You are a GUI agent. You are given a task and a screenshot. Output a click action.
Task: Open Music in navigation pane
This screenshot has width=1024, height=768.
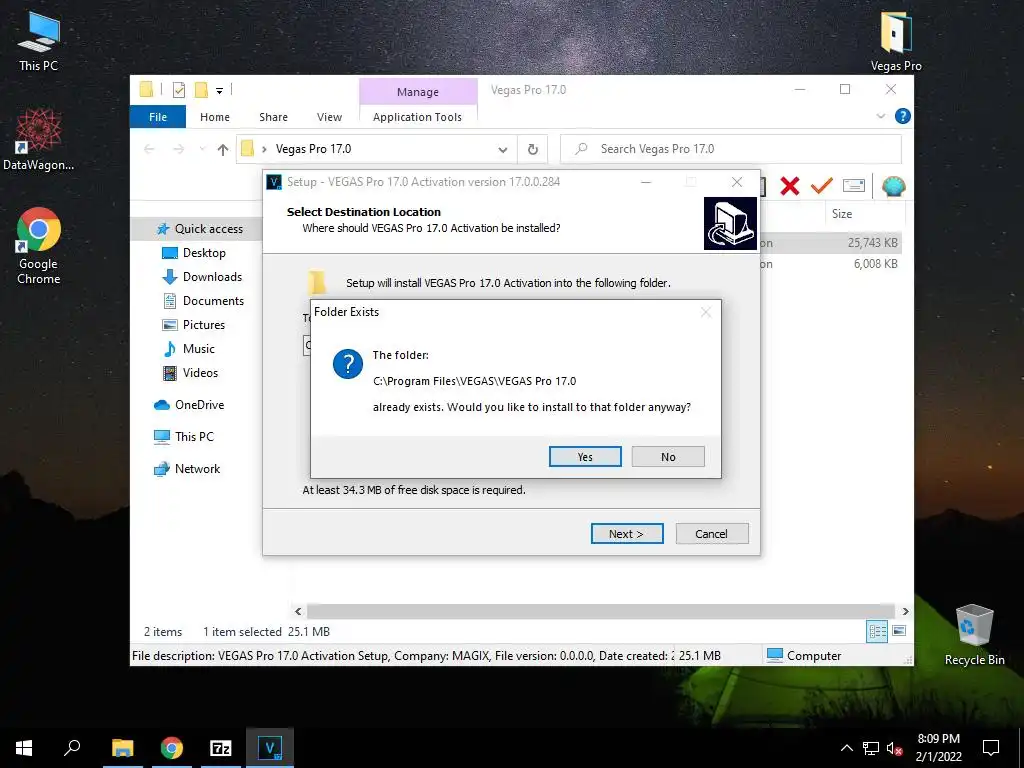[x=199, y=349]
